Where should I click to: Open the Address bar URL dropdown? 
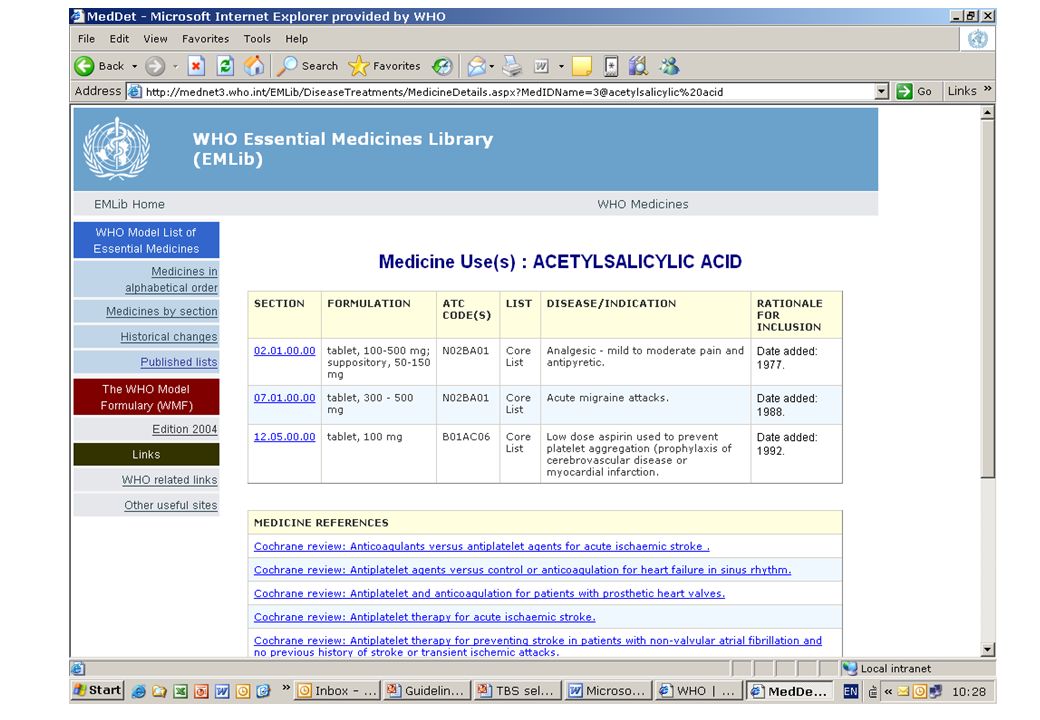(881, 91)
